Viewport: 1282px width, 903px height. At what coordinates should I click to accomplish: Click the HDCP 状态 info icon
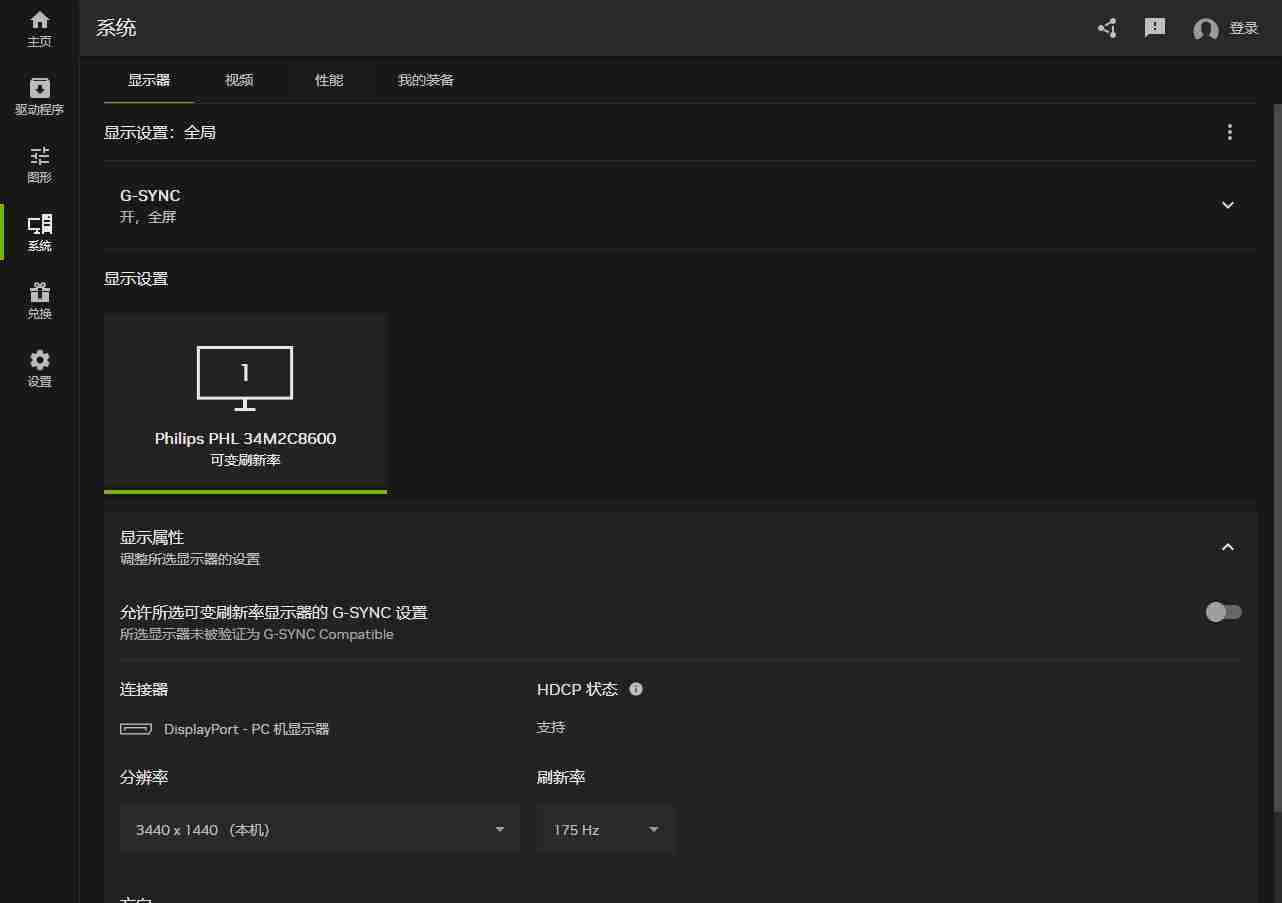coord(637,688)
